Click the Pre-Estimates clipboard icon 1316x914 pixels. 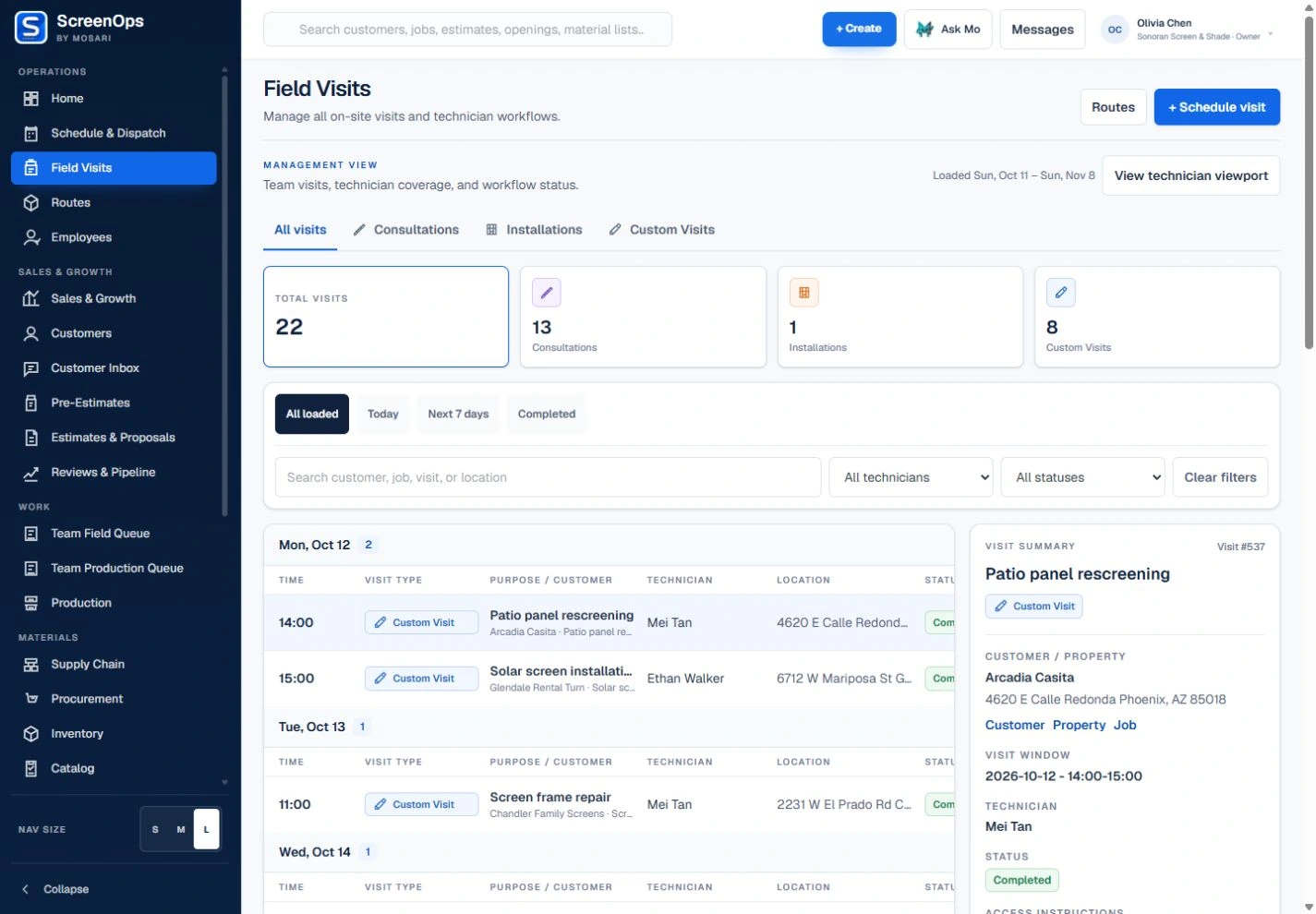[30, 403]
